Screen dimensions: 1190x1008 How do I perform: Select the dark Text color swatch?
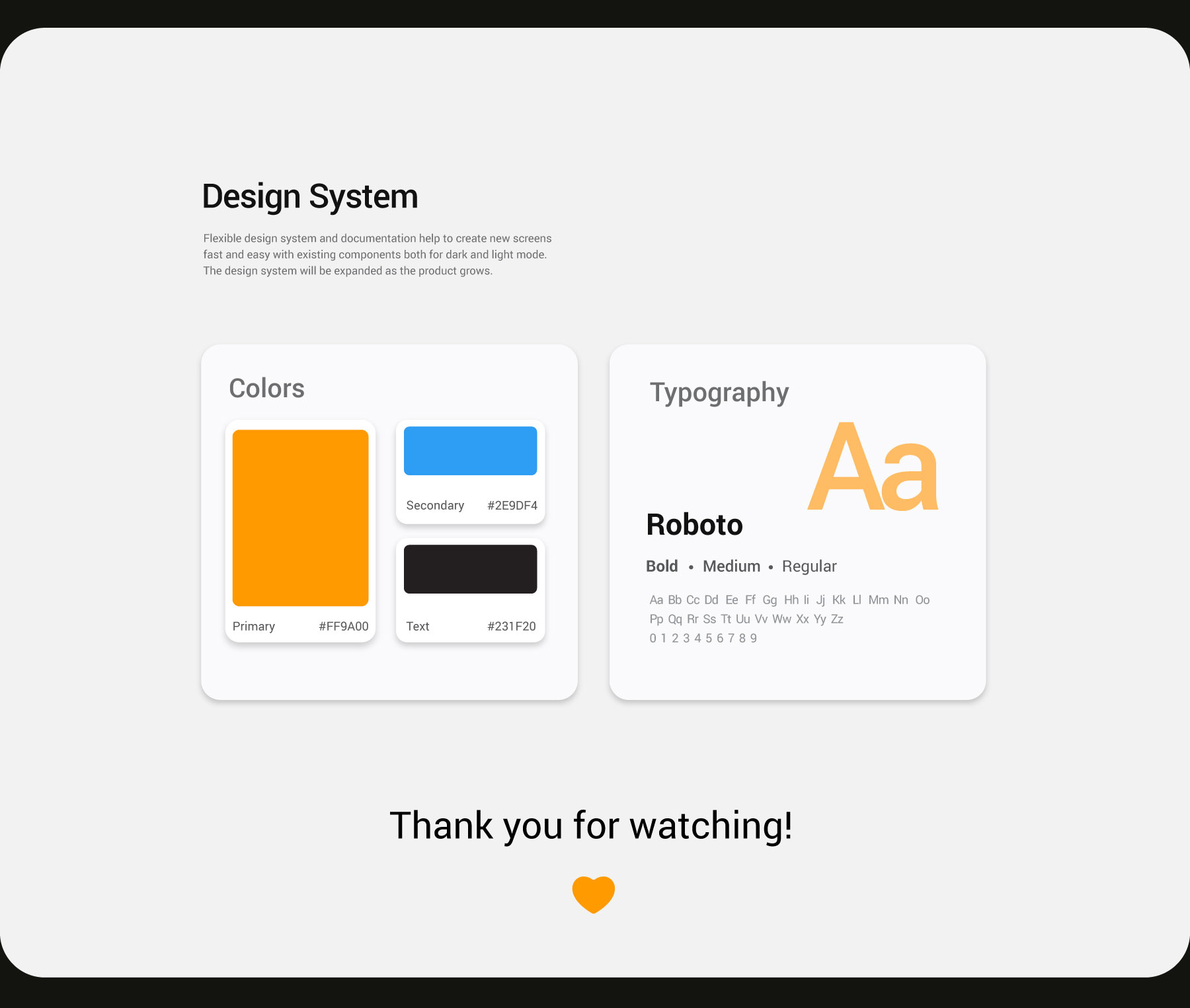pos(470,569)
